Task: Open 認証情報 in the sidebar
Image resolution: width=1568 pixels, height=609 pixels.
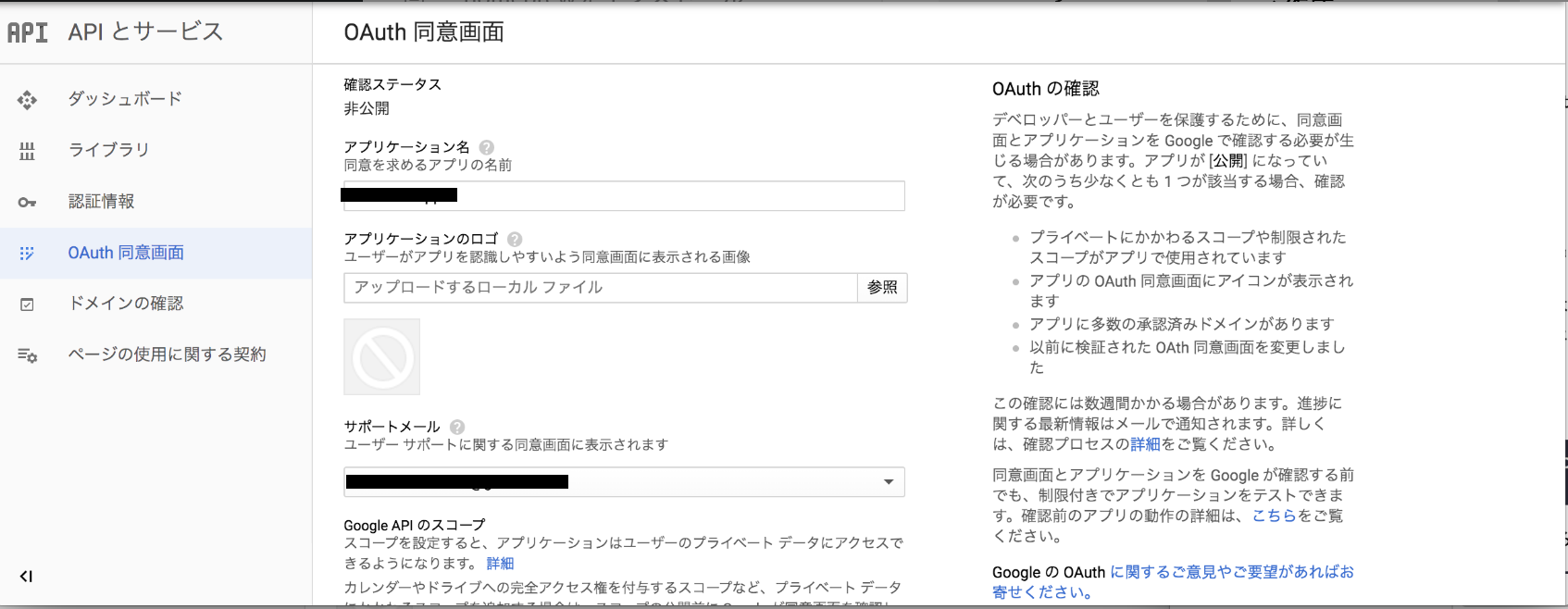Action: pos(101,202)
